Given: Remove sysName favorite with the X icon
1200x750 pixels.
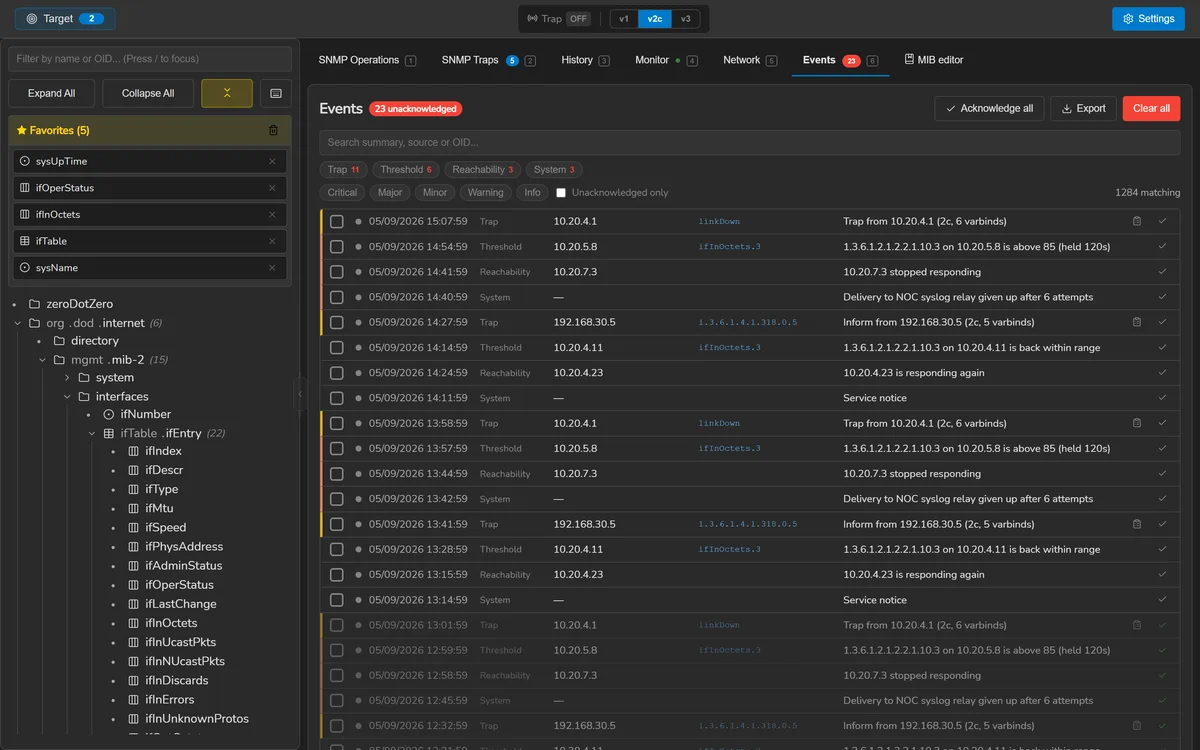Looking at the screenshot, I should tap(272, 268).
